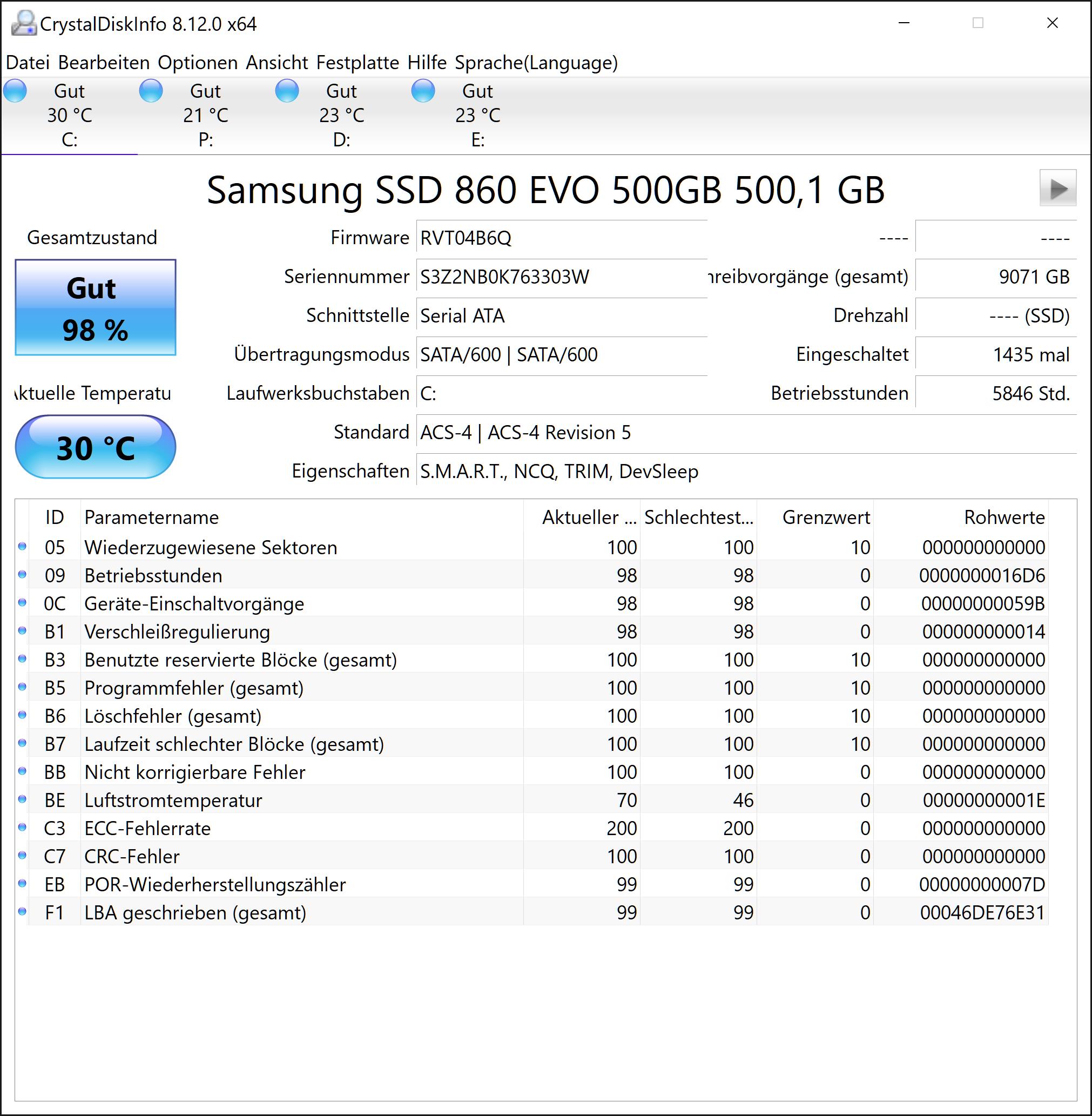
Task: Click the blue status orb for drive P:
Action: coord(151,91)
